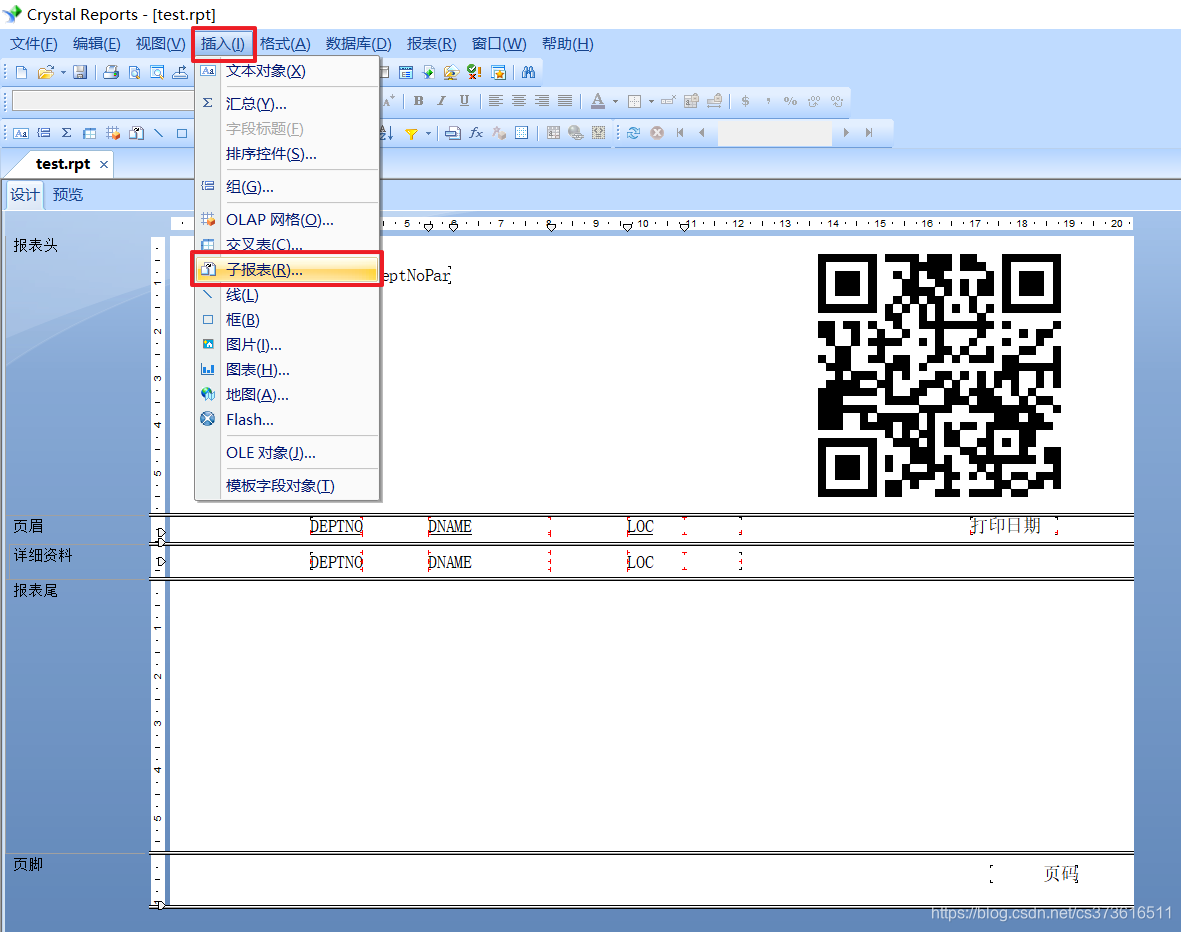Toggle Underline formatting
The width and height of the screenshot is (1181, 932).
464,101
